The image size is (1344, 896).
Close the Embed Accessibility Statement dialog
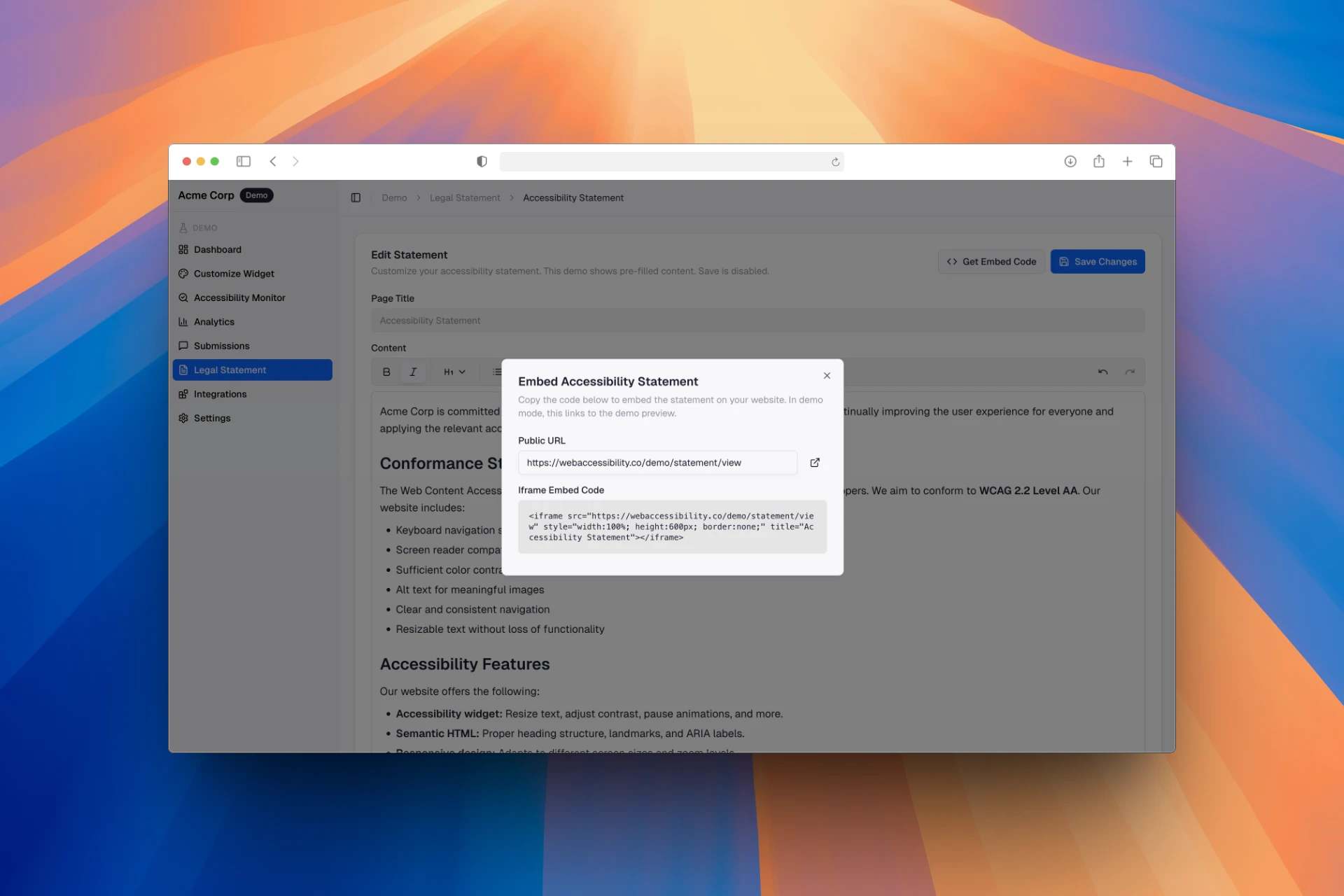click(x=827, y=376)
